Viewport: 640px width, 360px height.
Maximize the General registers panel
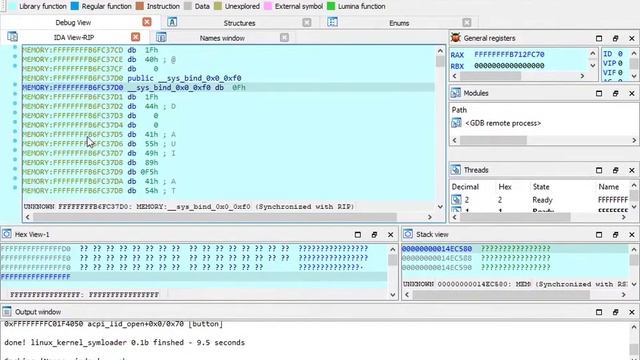point(599,38)
